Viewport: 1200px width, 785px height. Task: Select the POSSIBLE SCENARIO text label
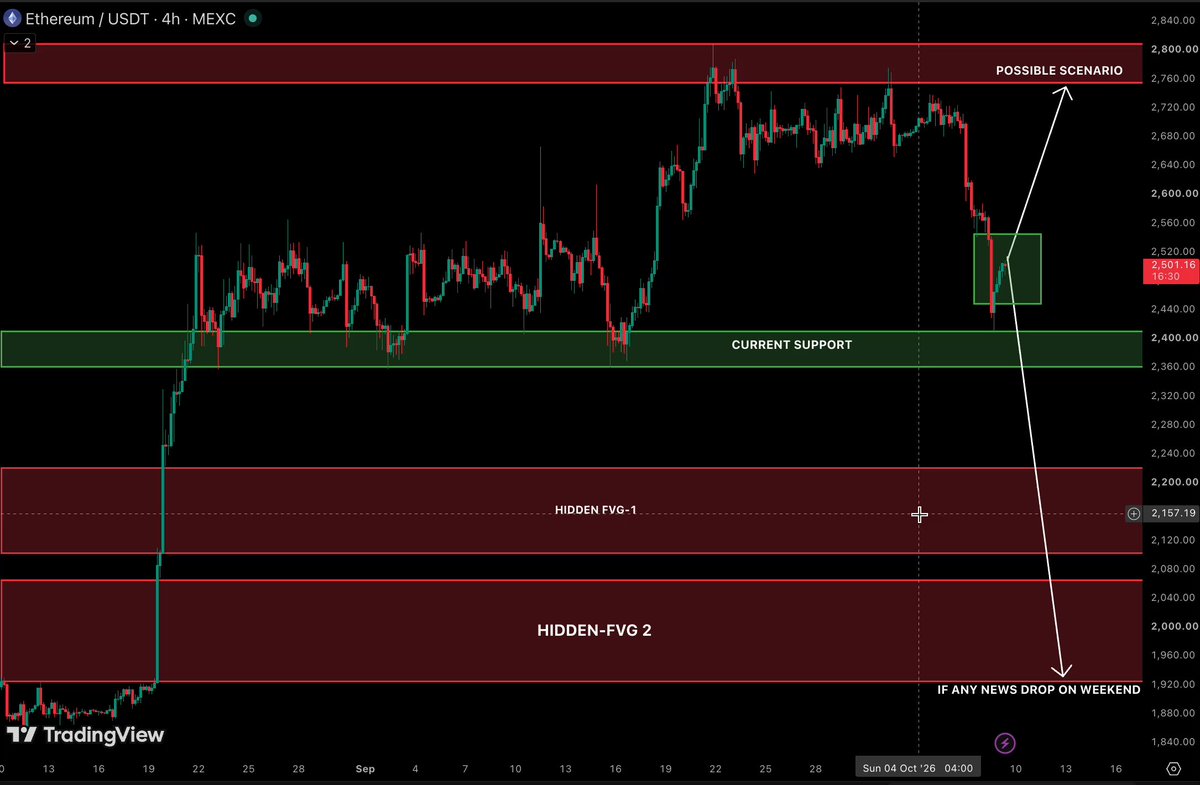tap(1059, 71)
